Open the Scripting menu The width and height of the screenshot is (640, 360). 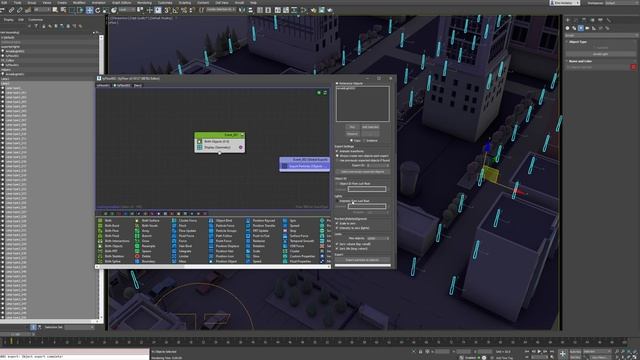click(184, 2)
